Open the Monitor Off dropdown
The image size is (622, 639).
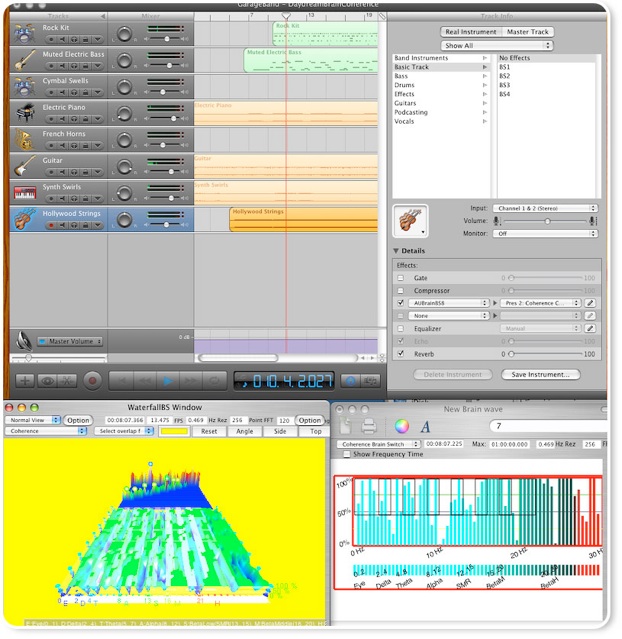tap(545, 234)
